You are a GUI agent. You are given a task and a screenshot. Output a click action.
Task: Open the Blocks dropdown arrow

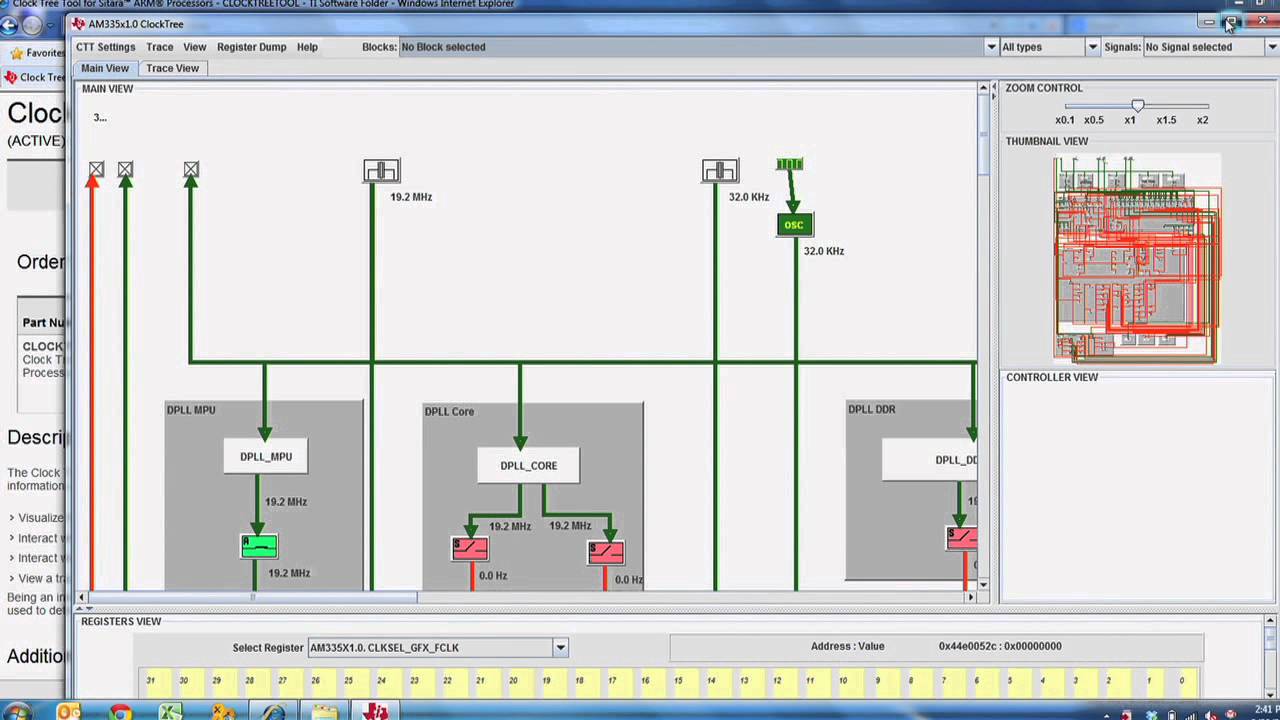991,47
